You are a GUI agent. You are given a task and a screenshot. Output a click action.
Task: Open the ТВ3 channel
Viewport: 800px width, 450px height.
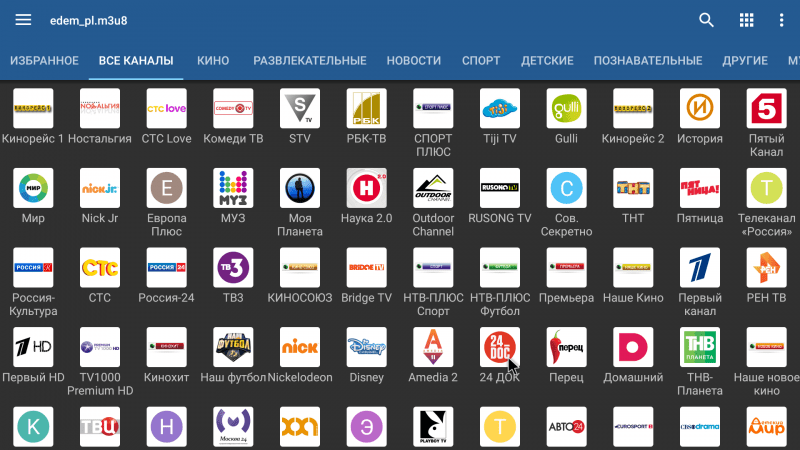pyautogui.click(x=233, y=267)
